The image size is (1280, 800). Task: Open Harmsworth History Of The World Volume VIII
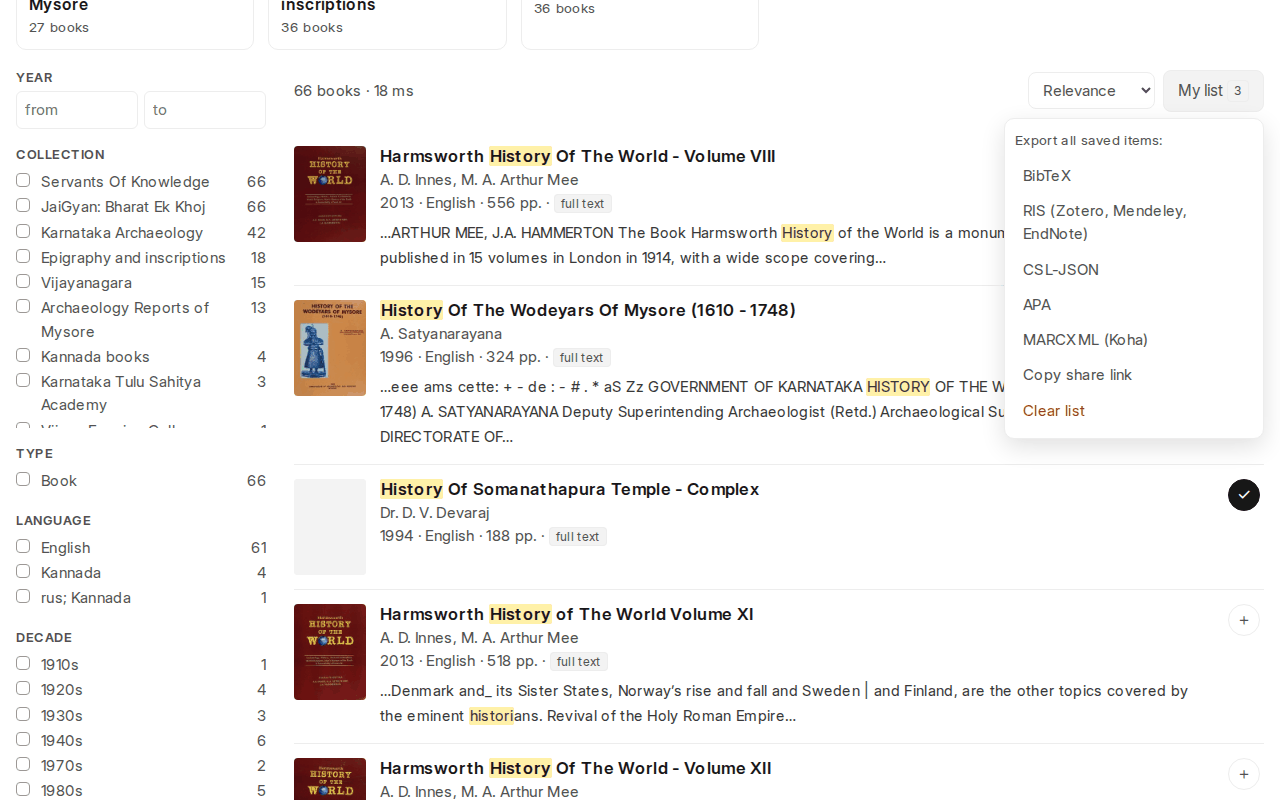578,156
